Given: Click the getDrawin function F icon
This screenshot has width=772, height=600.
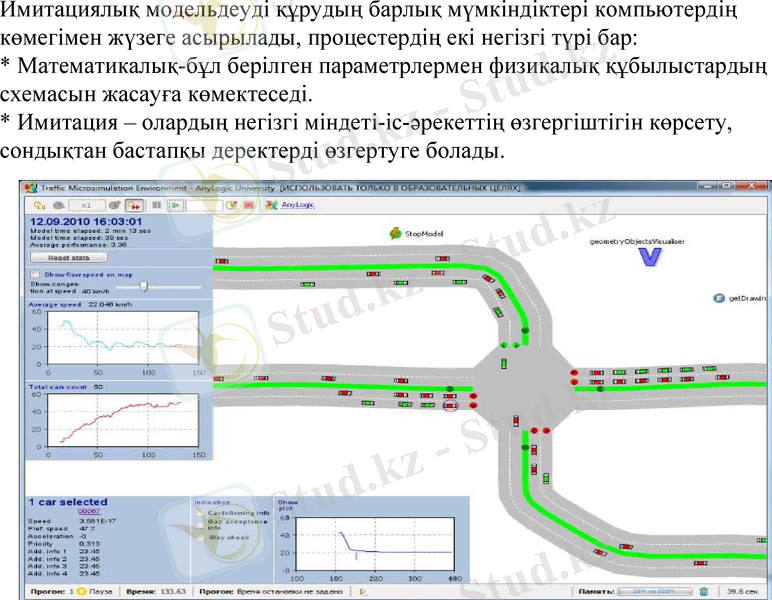Looking at the screenshot, I should (x=718, y=298).
